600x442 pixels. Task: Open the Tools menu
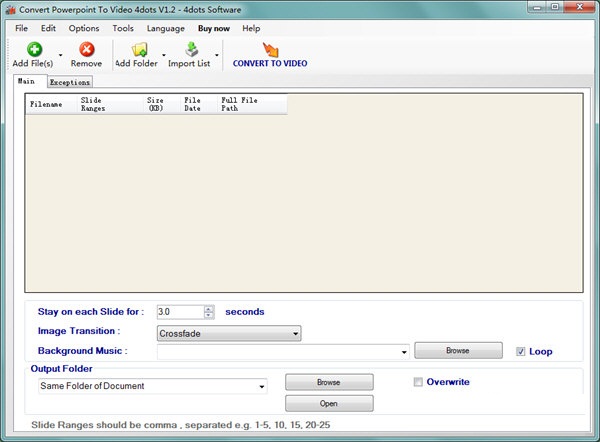[123, 28]
